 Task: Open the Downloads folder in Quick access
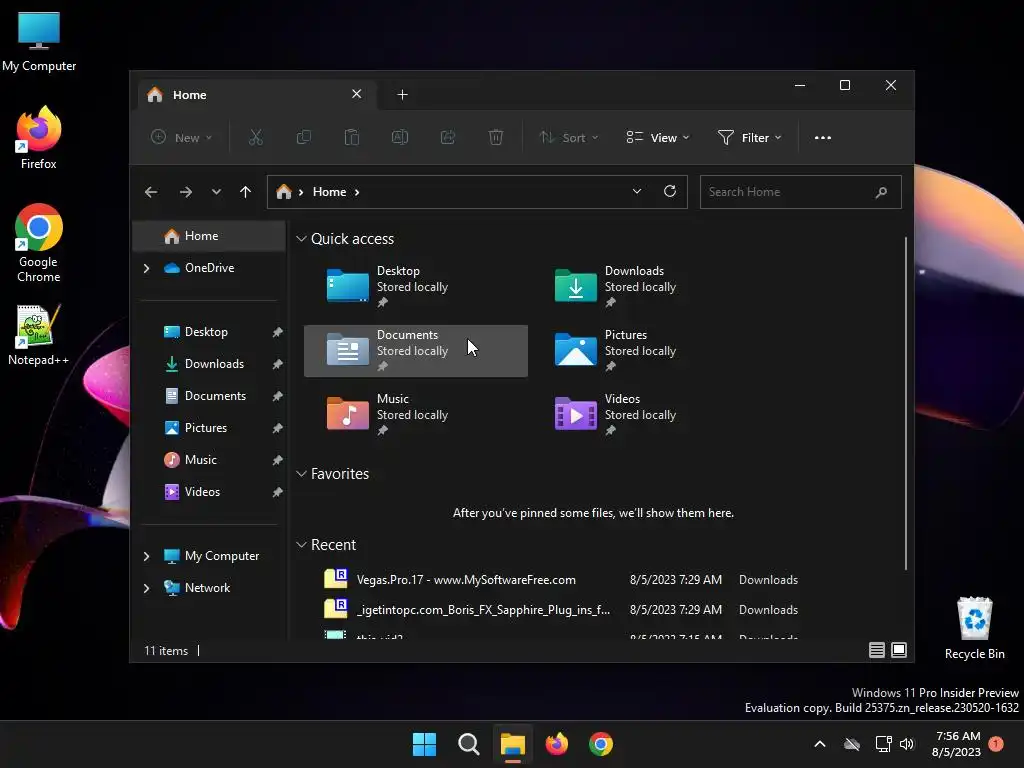pyautogui.click(x=644, y=287)
